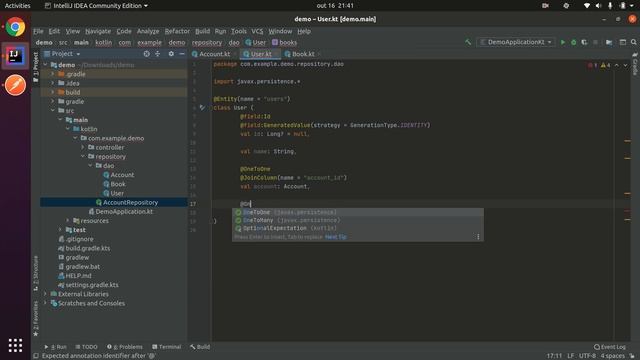
Task: Go to next highlighted error using the down arrow
Action: 625,65
